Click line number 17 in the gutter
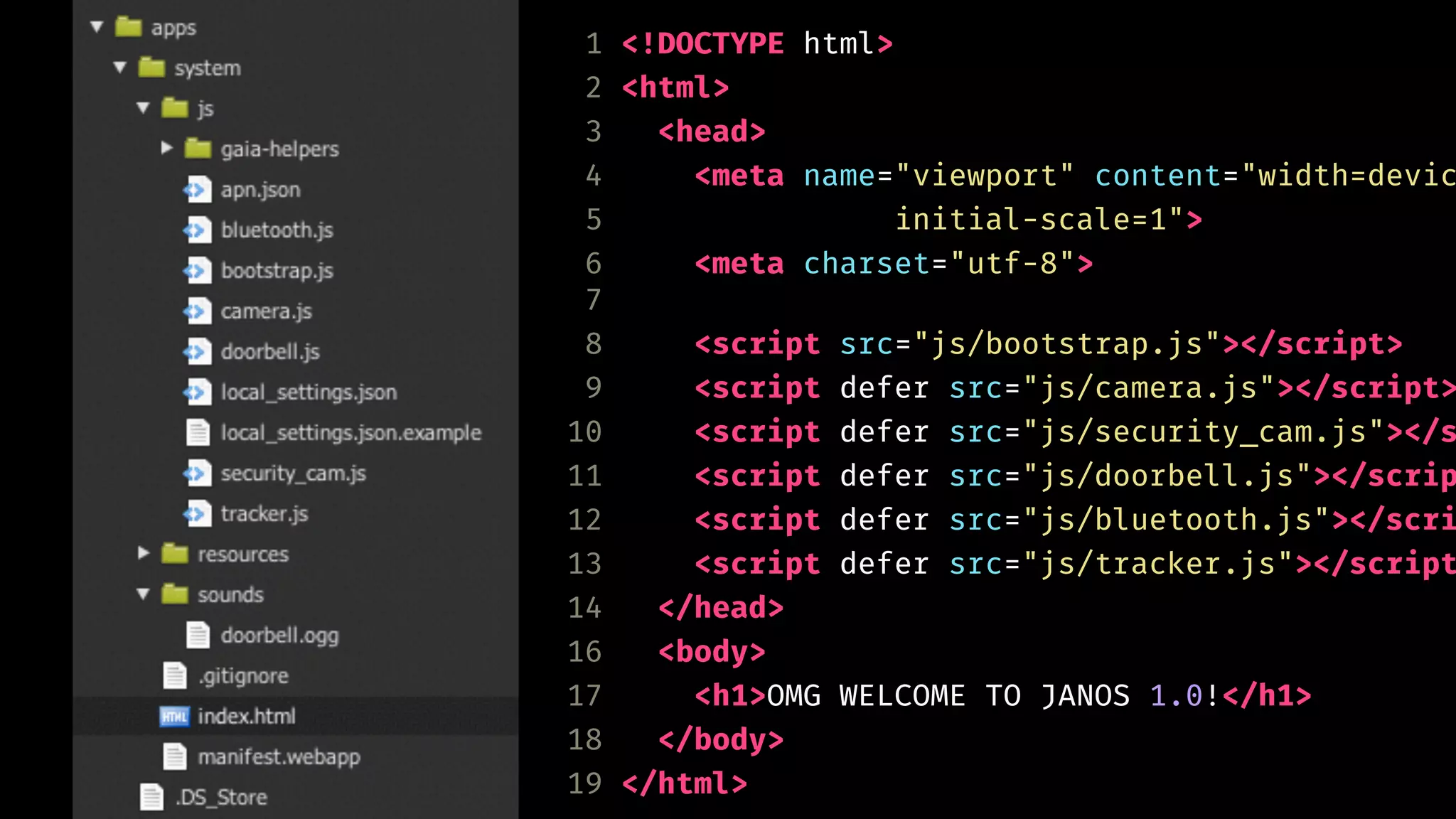The image size is (1456, 819). [584, 695]
